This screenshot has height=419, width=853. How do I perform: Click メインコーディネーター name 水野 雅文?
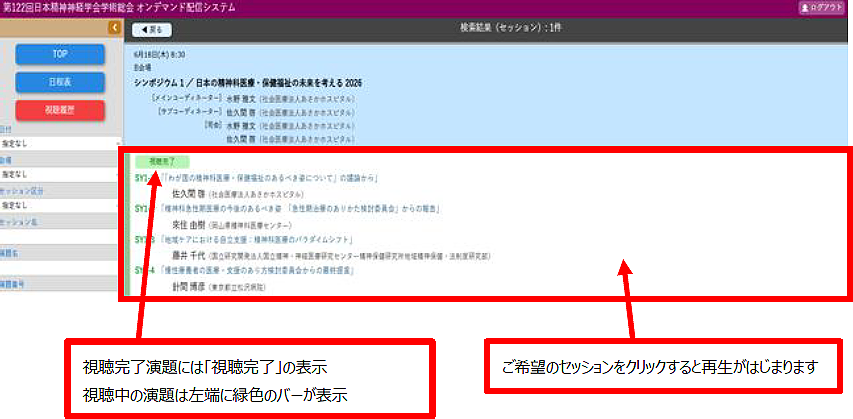point(242,99)
